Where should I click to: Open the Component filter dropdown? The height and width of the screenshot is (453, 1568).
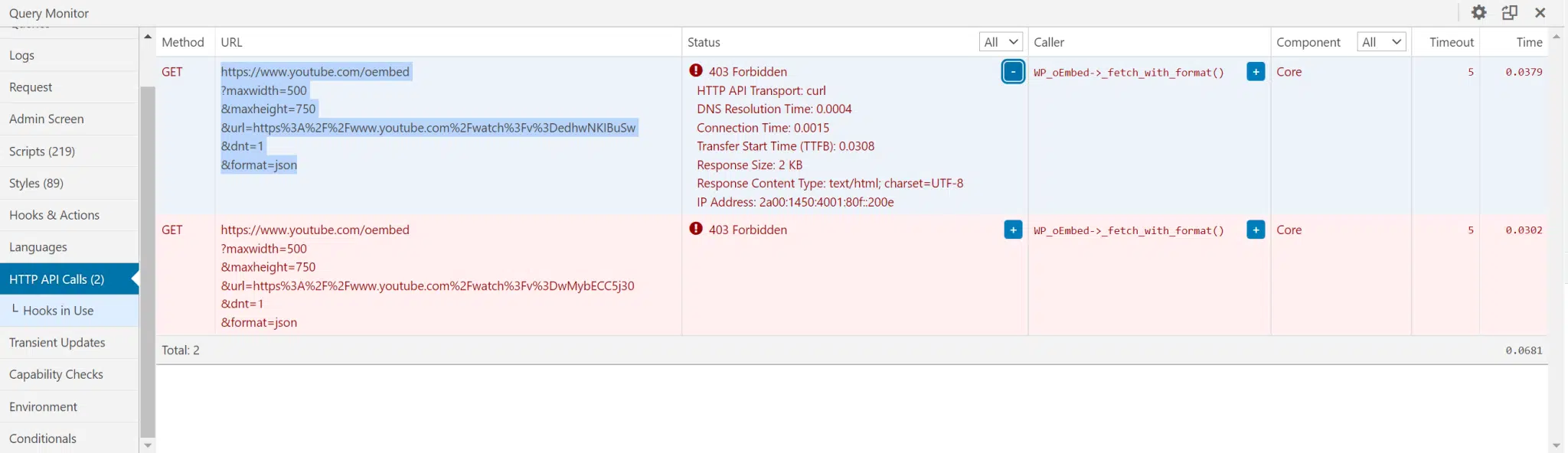tap(1380, 42)
